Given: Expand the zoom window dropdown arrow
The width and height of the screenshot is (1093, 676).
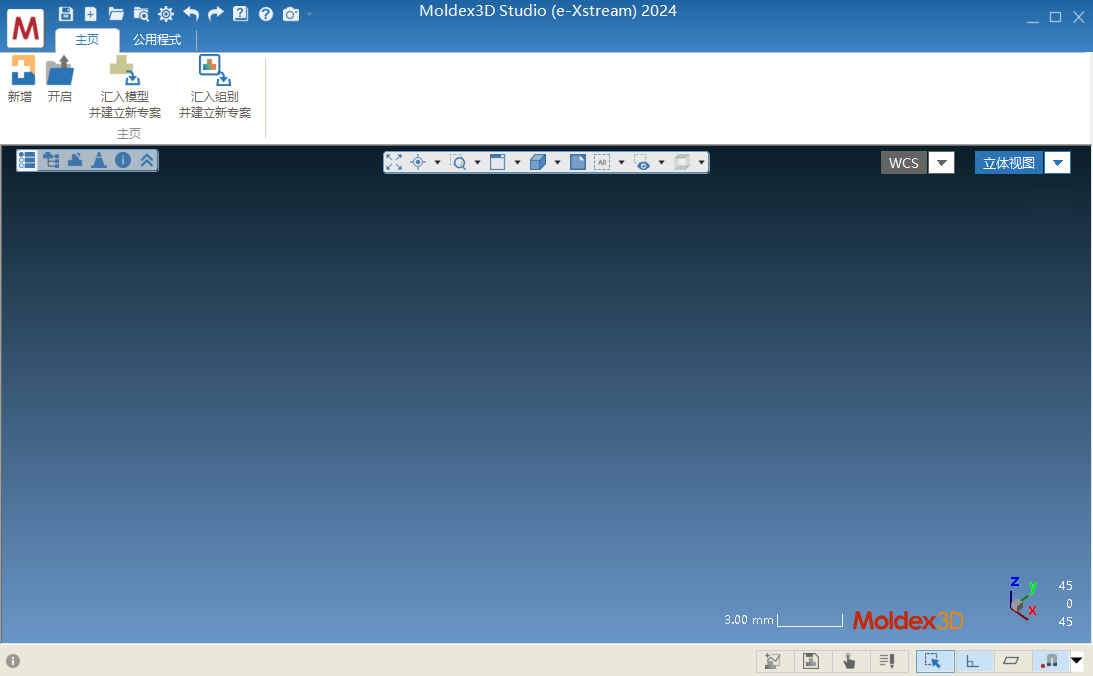Looking at the screenshot, I should (477, 162).
